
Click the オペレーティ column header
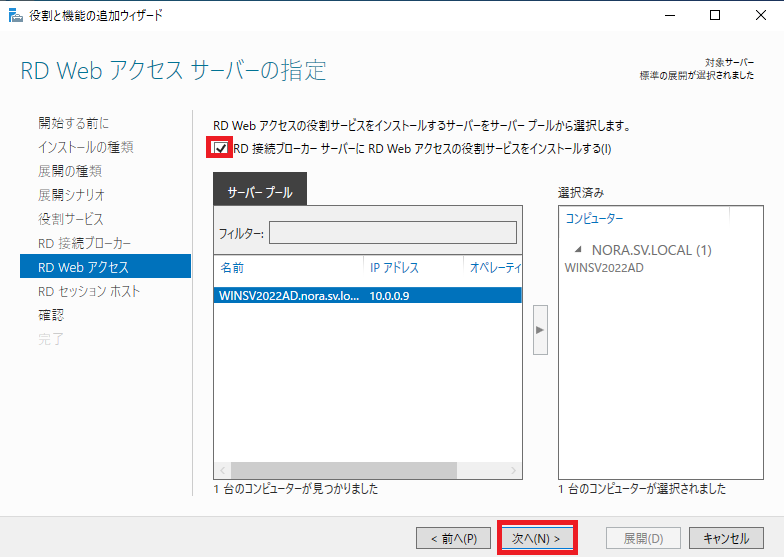coord(495,268)
